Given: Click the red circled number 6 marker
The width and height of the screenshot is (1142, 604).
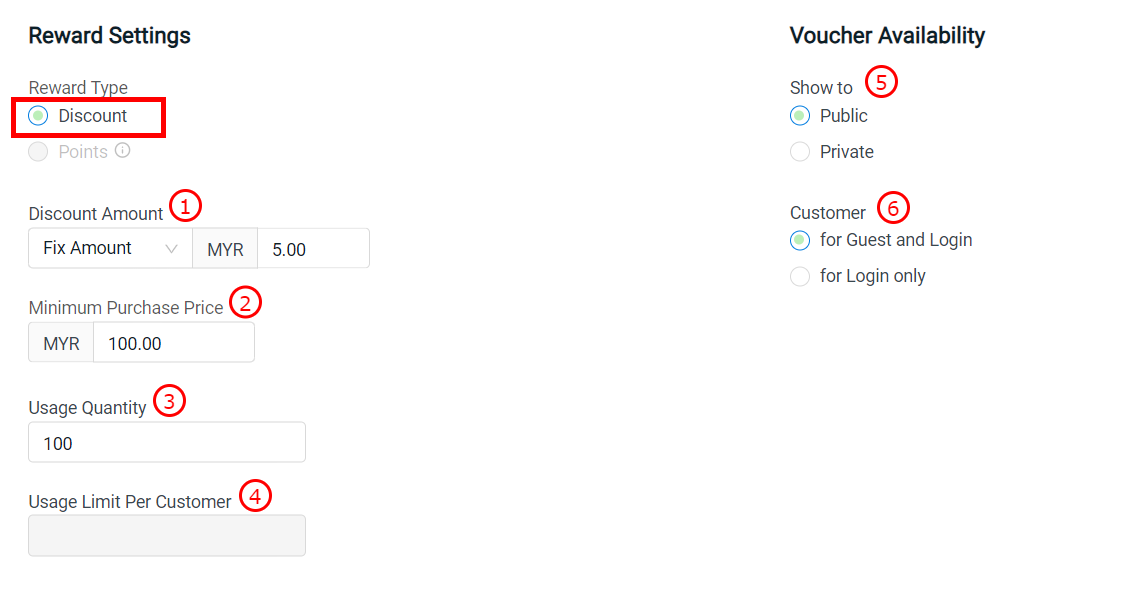Looking at the screenshot, I should pyautogui.click(x=894, y=207).
